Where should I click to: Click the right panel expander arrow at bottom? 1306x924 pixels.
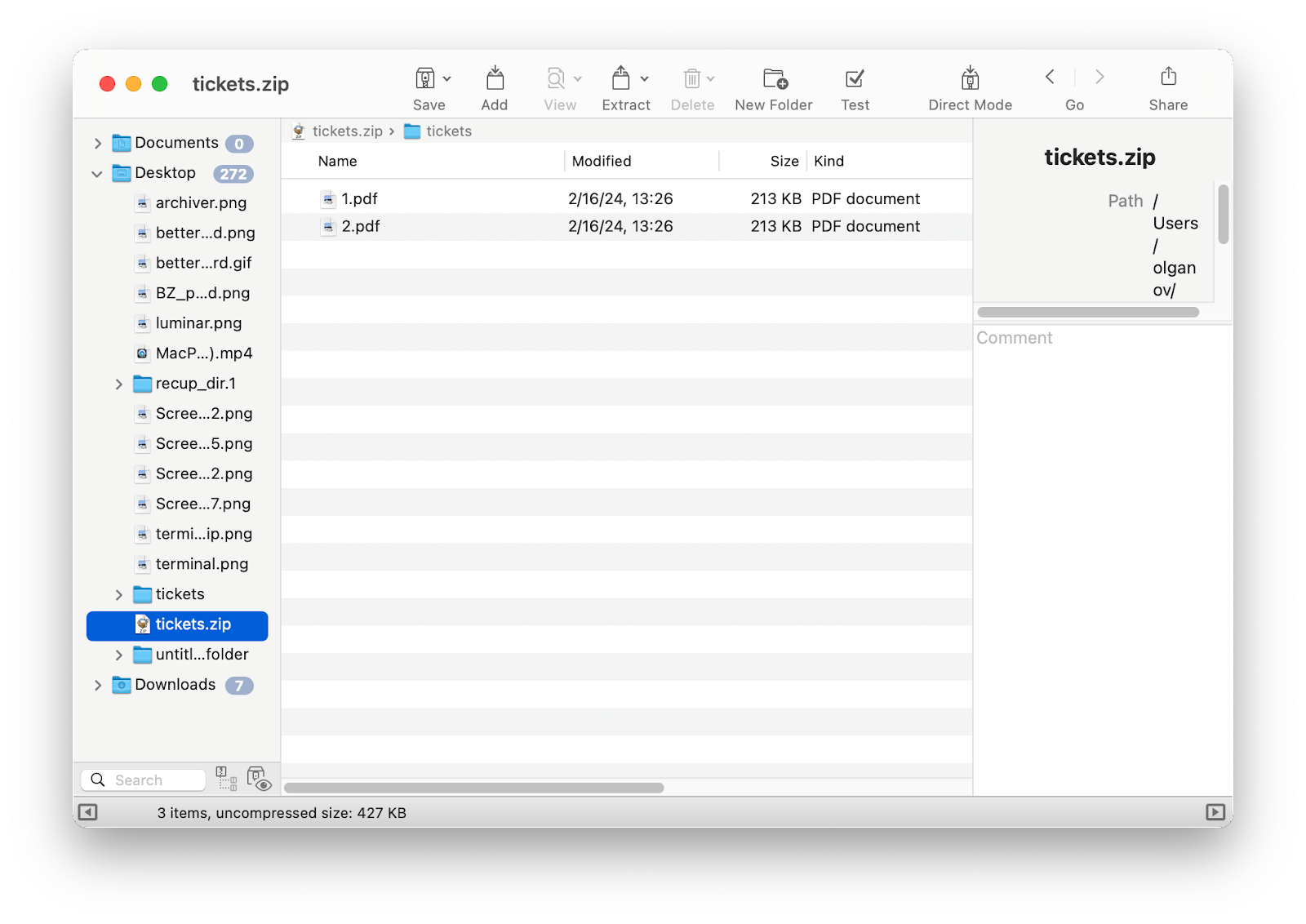coord(1215,812)
